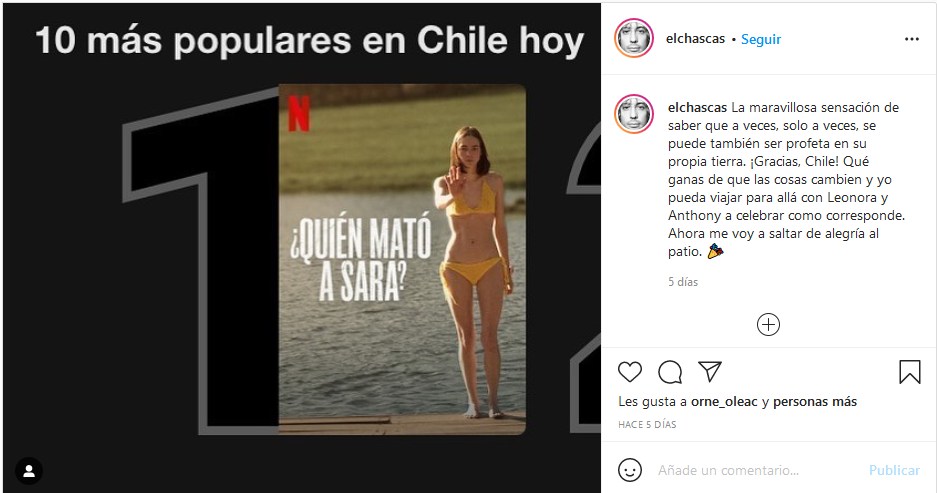The image size is (937, 493).
Task: Submit the comment with Publicar
Action: 894,470
